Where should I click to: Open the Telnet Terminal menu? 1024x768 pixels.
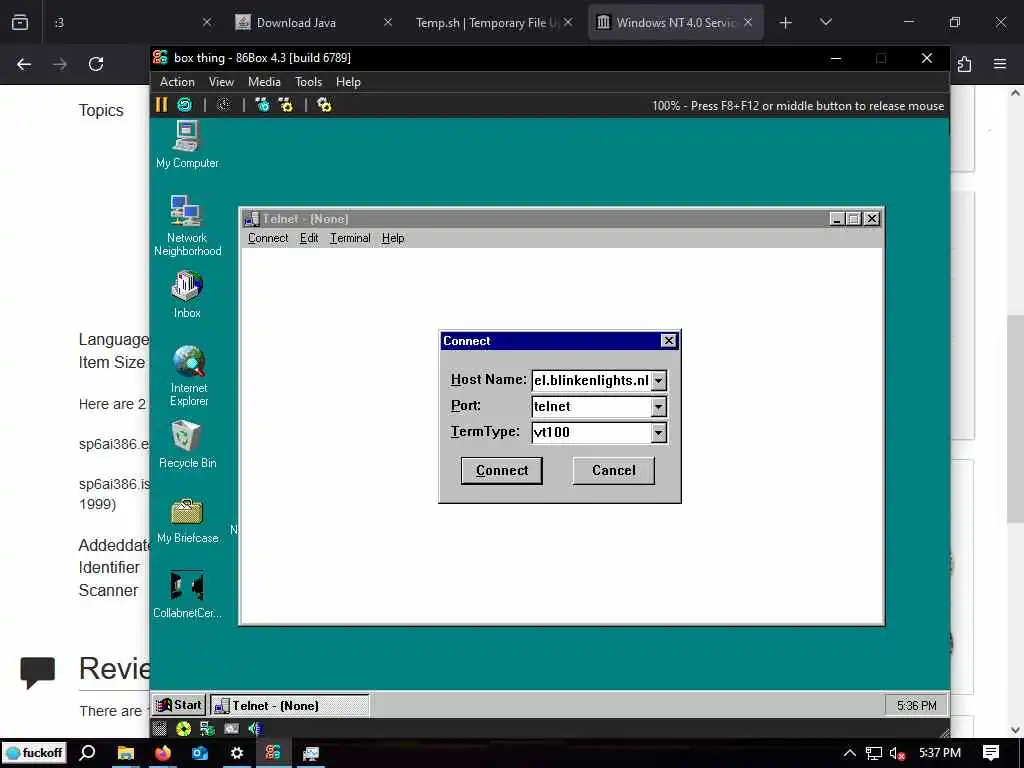350,238
